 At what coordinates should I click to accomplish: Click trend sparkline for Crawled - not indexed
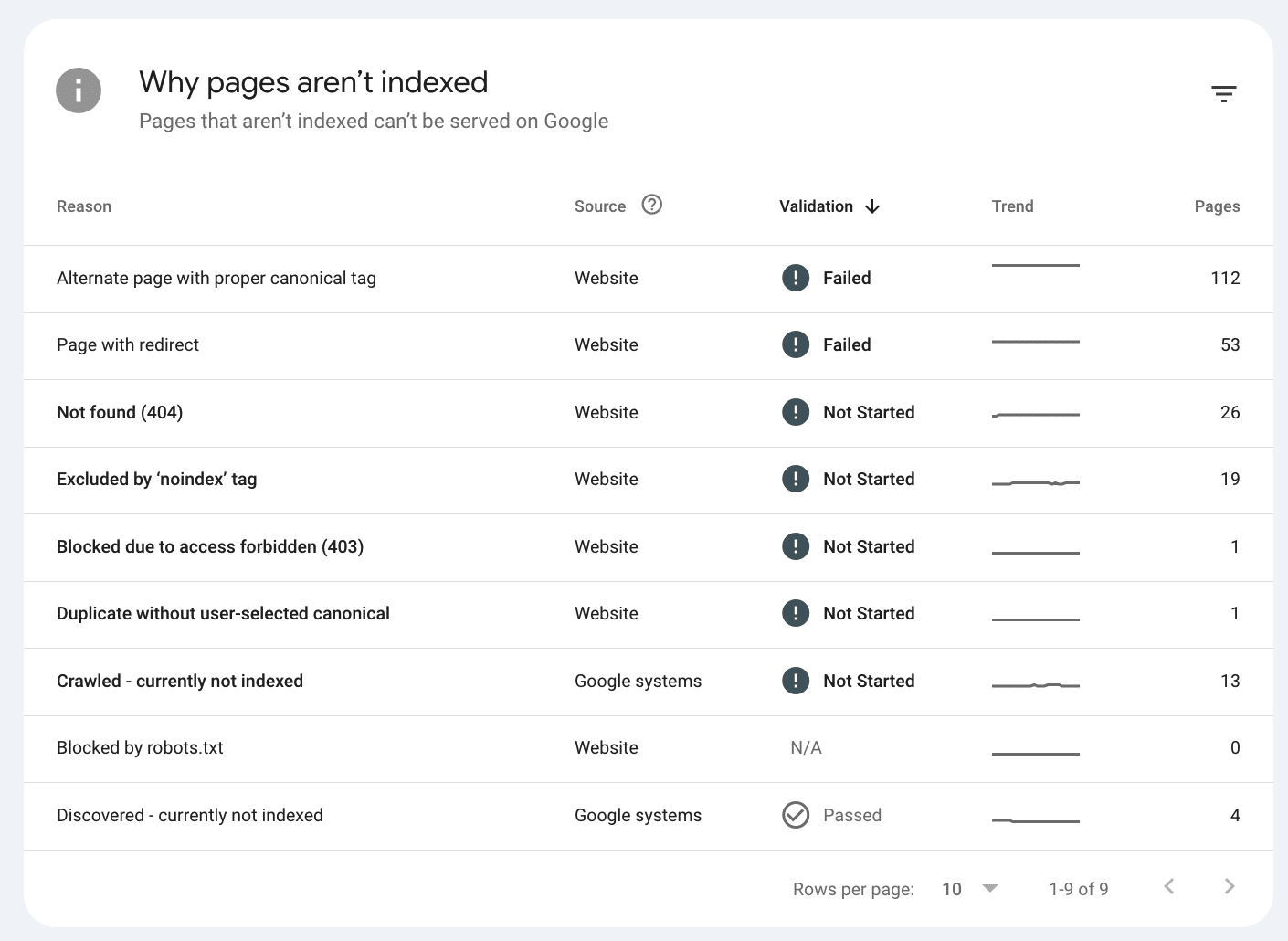coord(1036,684)
